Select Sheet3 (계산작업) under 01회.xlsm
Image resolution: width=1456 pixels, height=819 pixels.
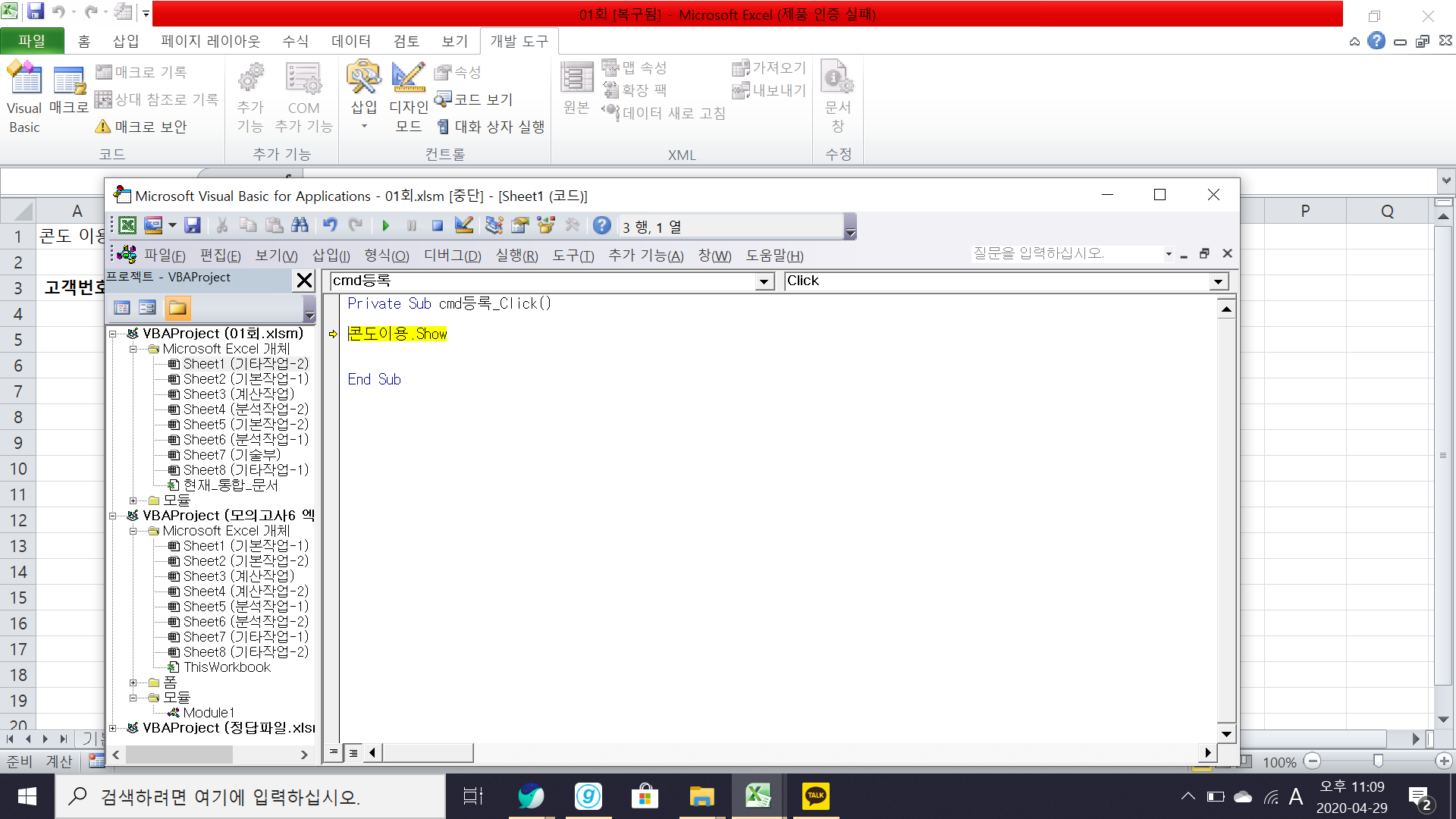(238, 394)
